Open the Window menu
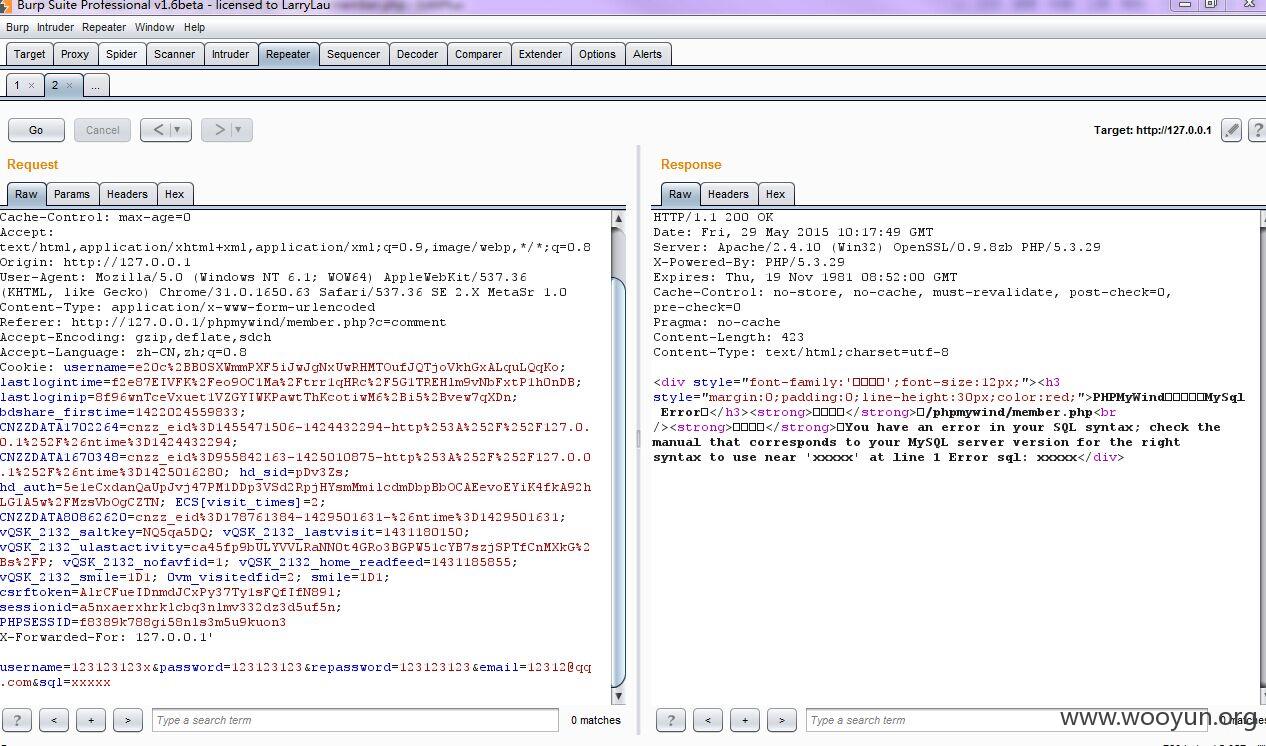1266x746 pixels. click(154, 27)
